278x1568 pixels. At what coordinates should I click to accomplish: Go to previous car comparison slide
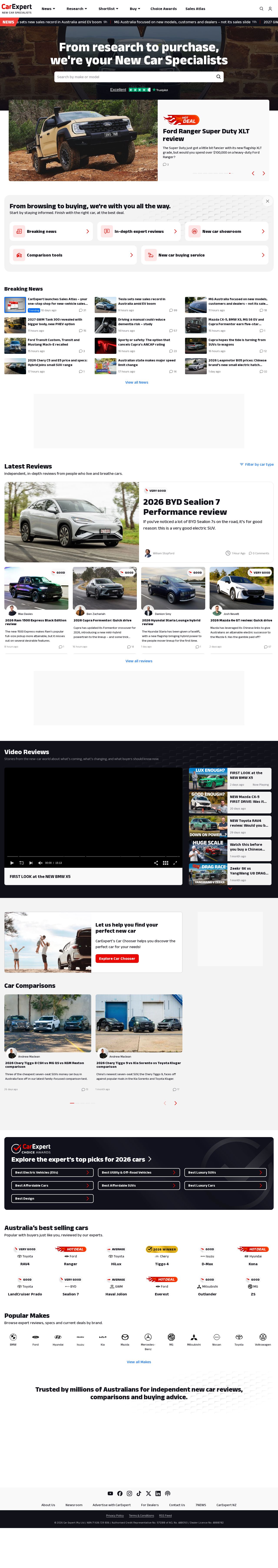pos(165,1103)
